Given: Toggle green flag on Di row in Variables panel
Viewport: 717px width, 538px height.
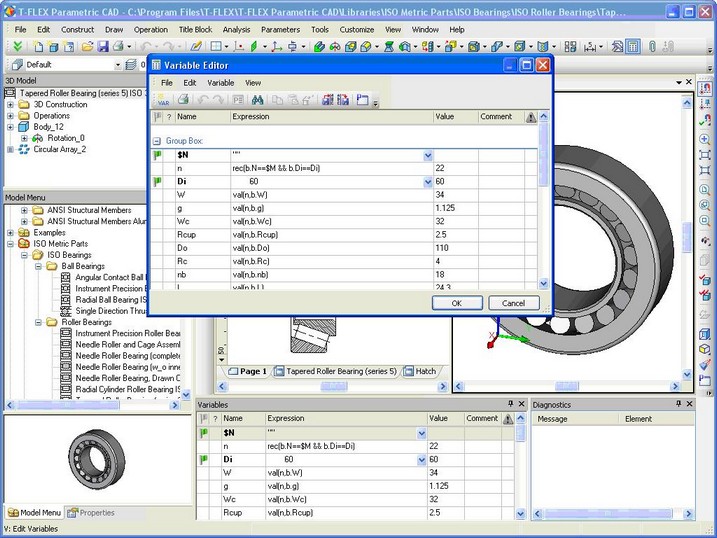Looking at the screenshot, I should [x=204, y=459].
